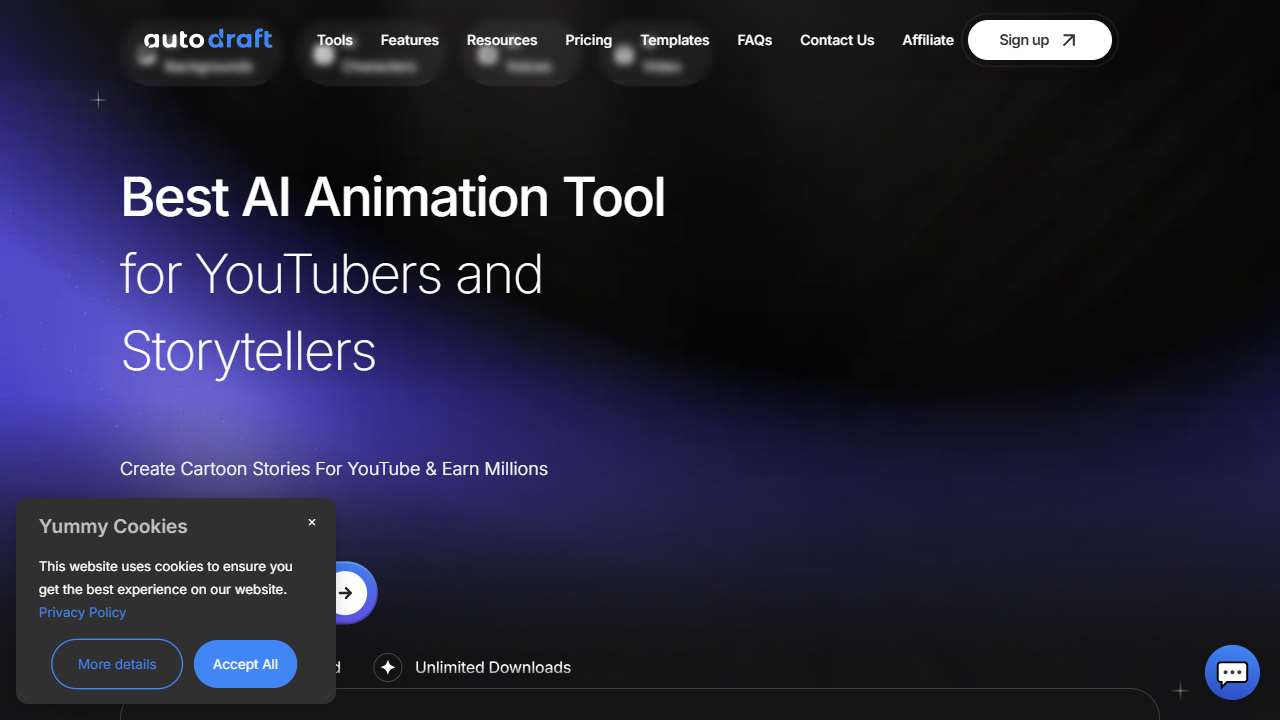Click the Storytellers heading line

(x=248, y=351)
